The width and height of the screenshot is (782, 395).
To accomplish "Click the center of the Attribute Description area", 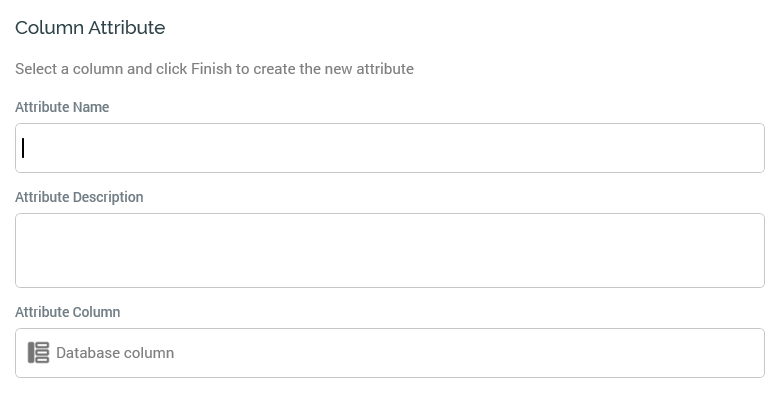I will [390, 250].
